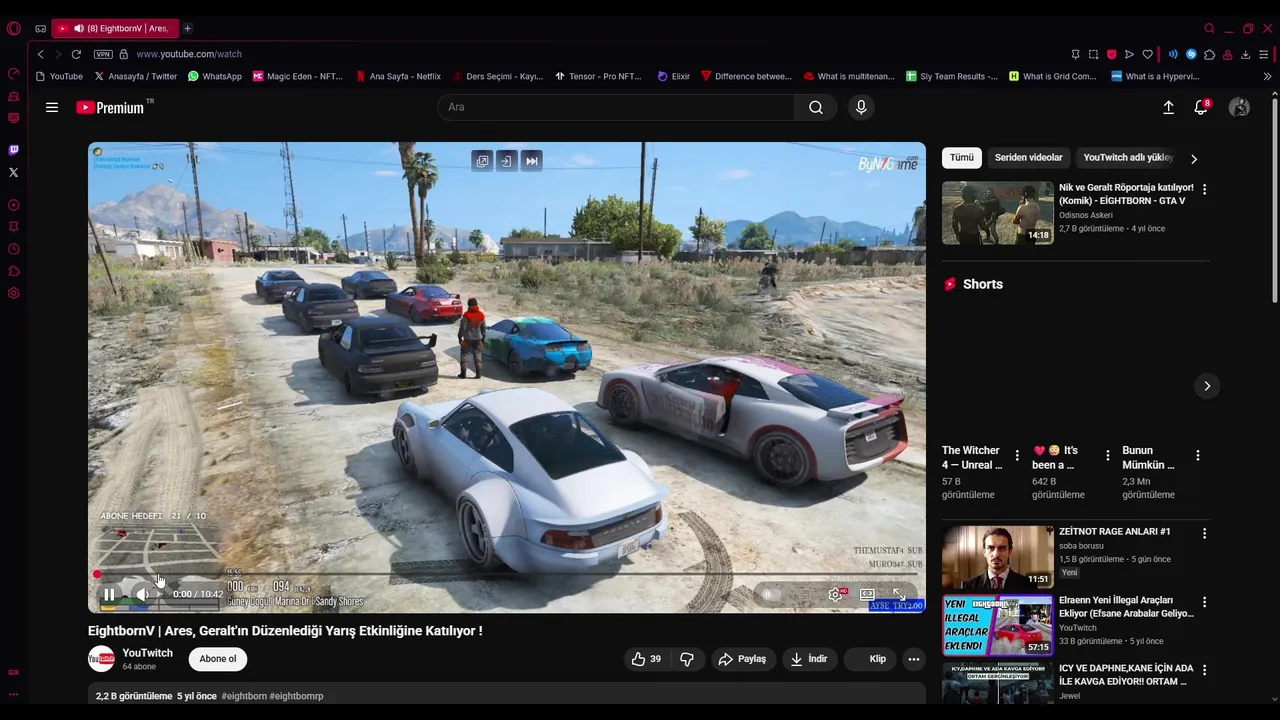Skip to the next video overlay button
This screenshot has width=1280, height=720.
[x=532, y=160]
